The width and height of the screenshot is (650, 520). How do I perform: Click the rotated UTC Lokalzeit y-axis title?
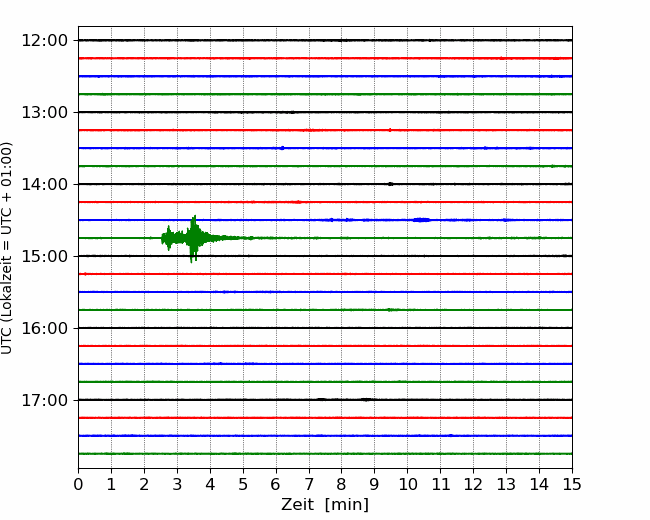tap(8, 247)
